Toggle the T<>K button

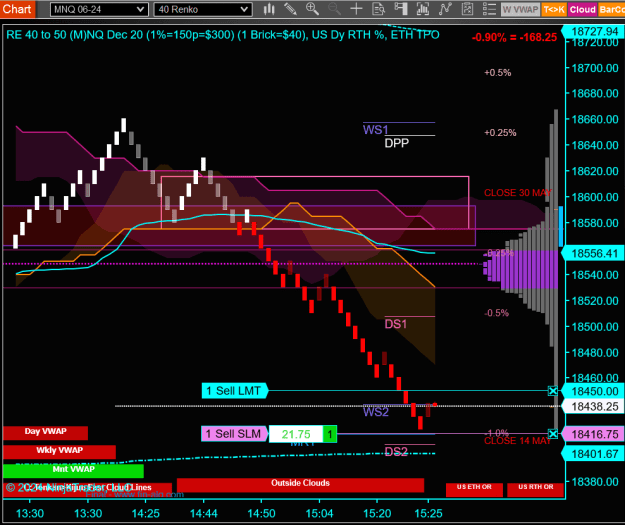pyautogui.click(x=554, y=10)
